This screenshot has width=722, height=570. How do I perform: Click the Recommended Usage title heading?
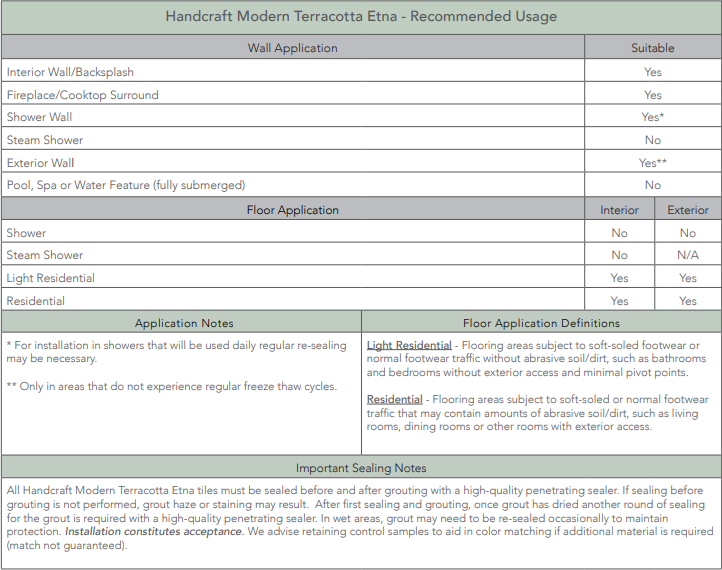361,17
